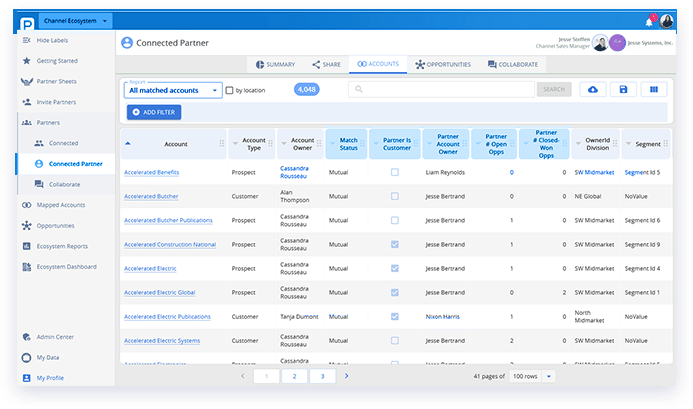Select the Accounts tab
This screenshot has height=409, width=693.
point(378,64)
